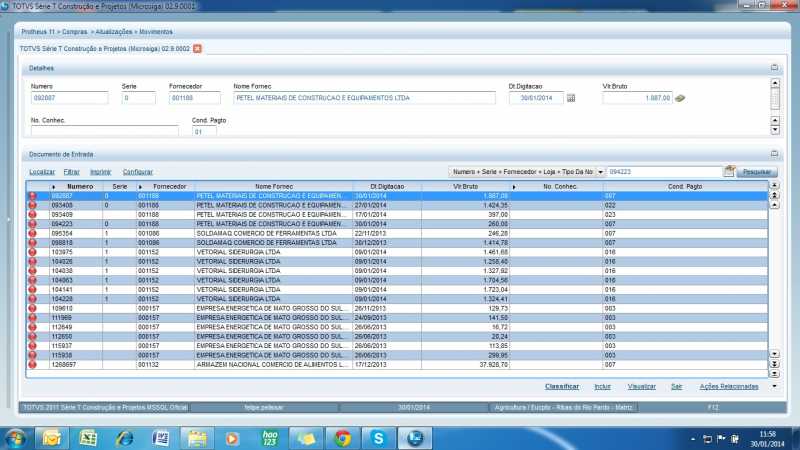Click the arrow left of the Numero column header
The height and width of the screenshot is (450, 800).
[x=54, y=187]
